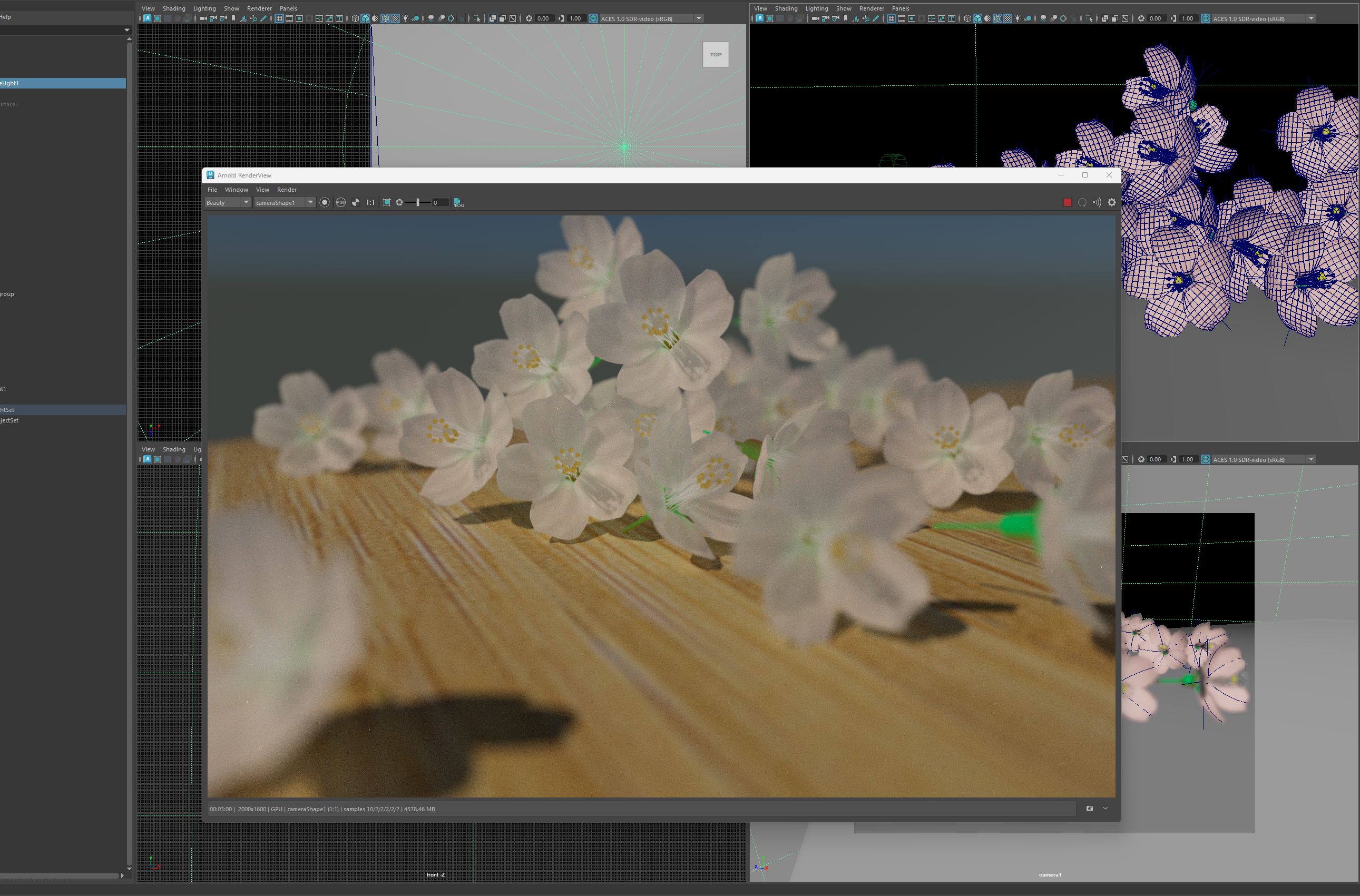Click the exposure value field showing 0

pyautogui.click(x=439, y=202)
